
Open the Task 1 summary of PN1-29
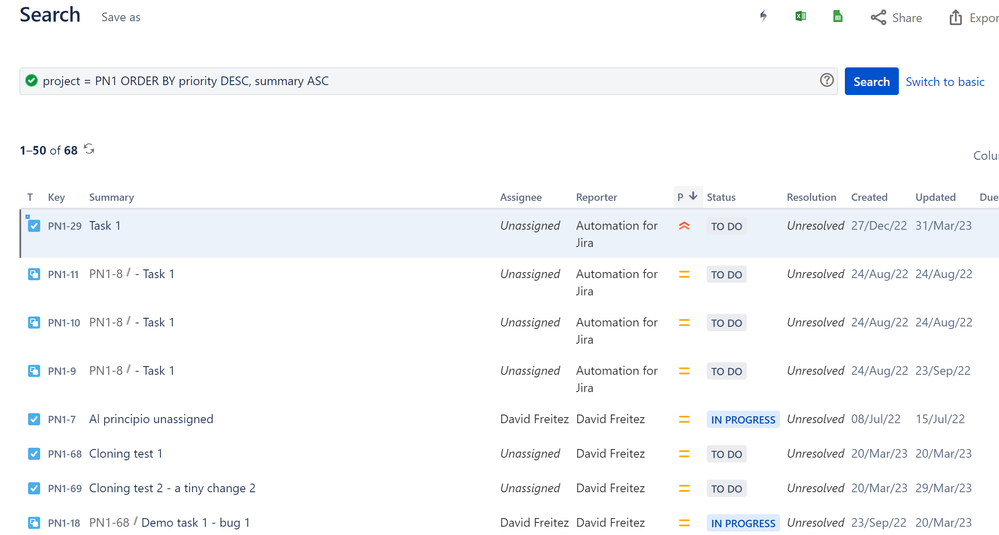(104, 225)
